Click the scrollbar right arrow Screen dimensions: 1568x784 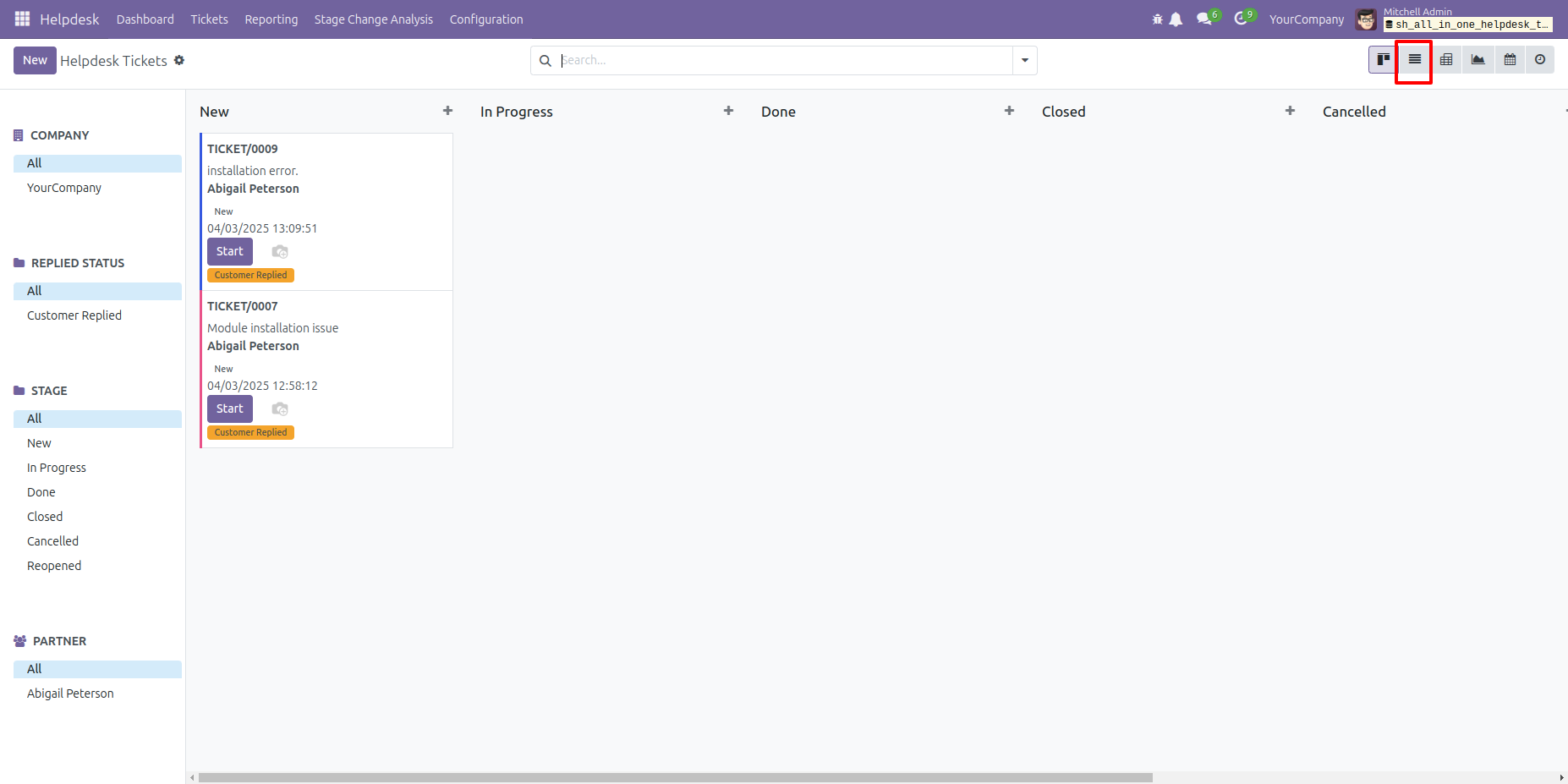coord(1561,777)
